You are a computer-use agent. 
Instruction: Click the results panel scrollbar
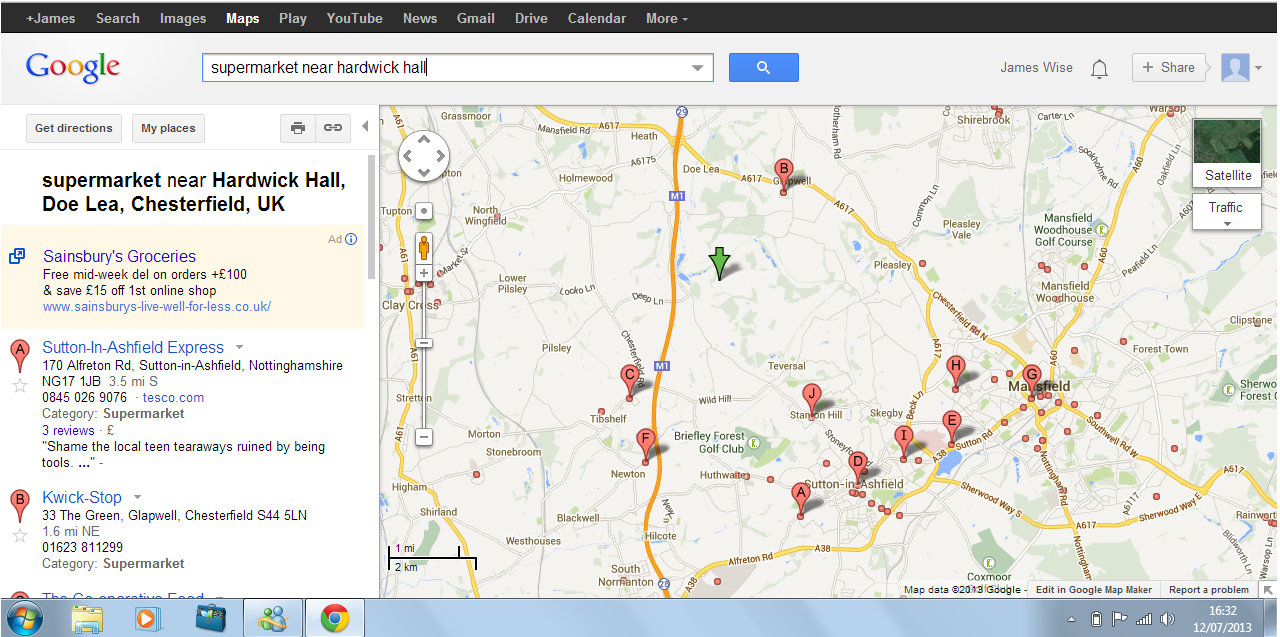(372, 215)
